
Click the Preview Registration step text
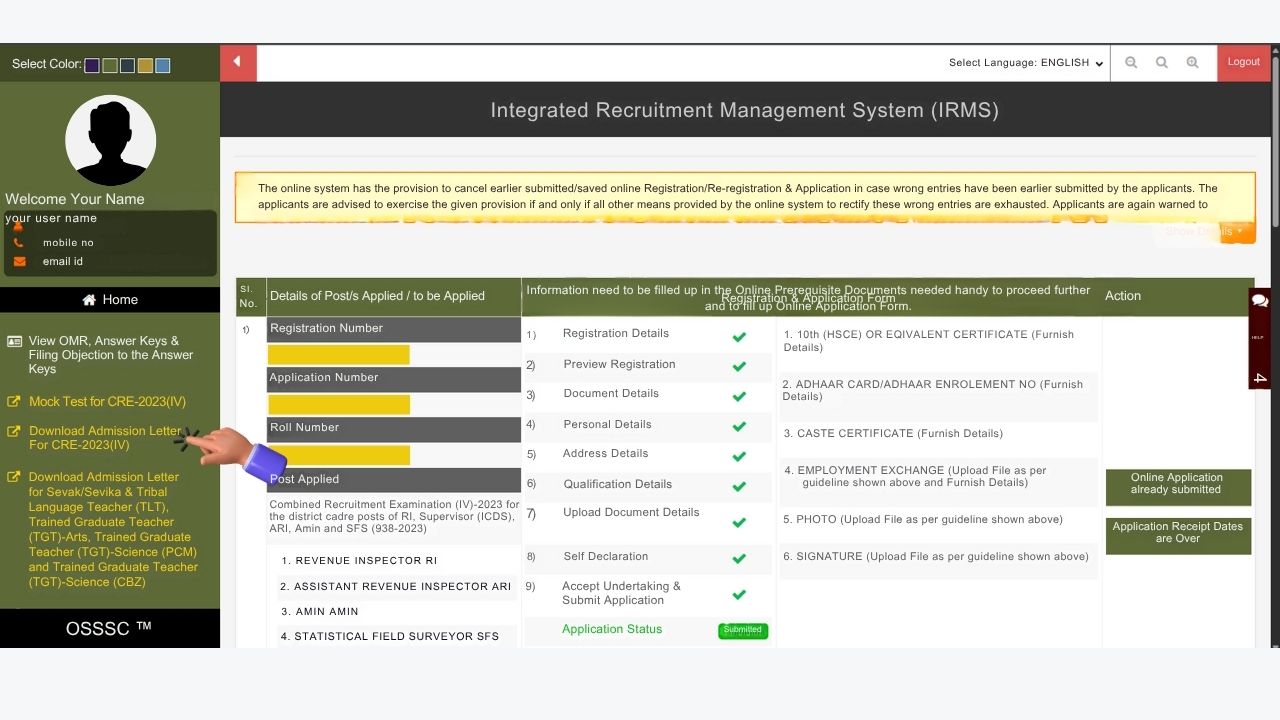pos(619,365)
